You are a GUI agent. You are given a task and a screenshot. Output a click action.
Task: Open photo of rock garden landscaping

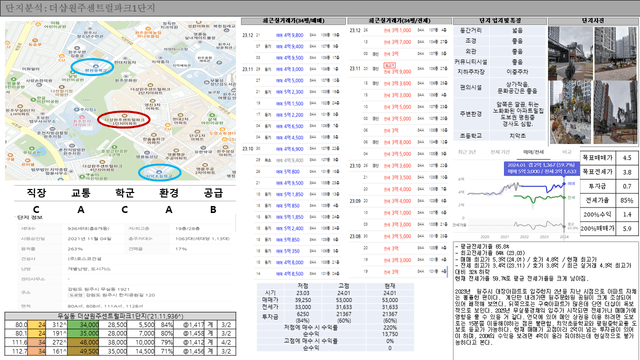click(570, 112)
